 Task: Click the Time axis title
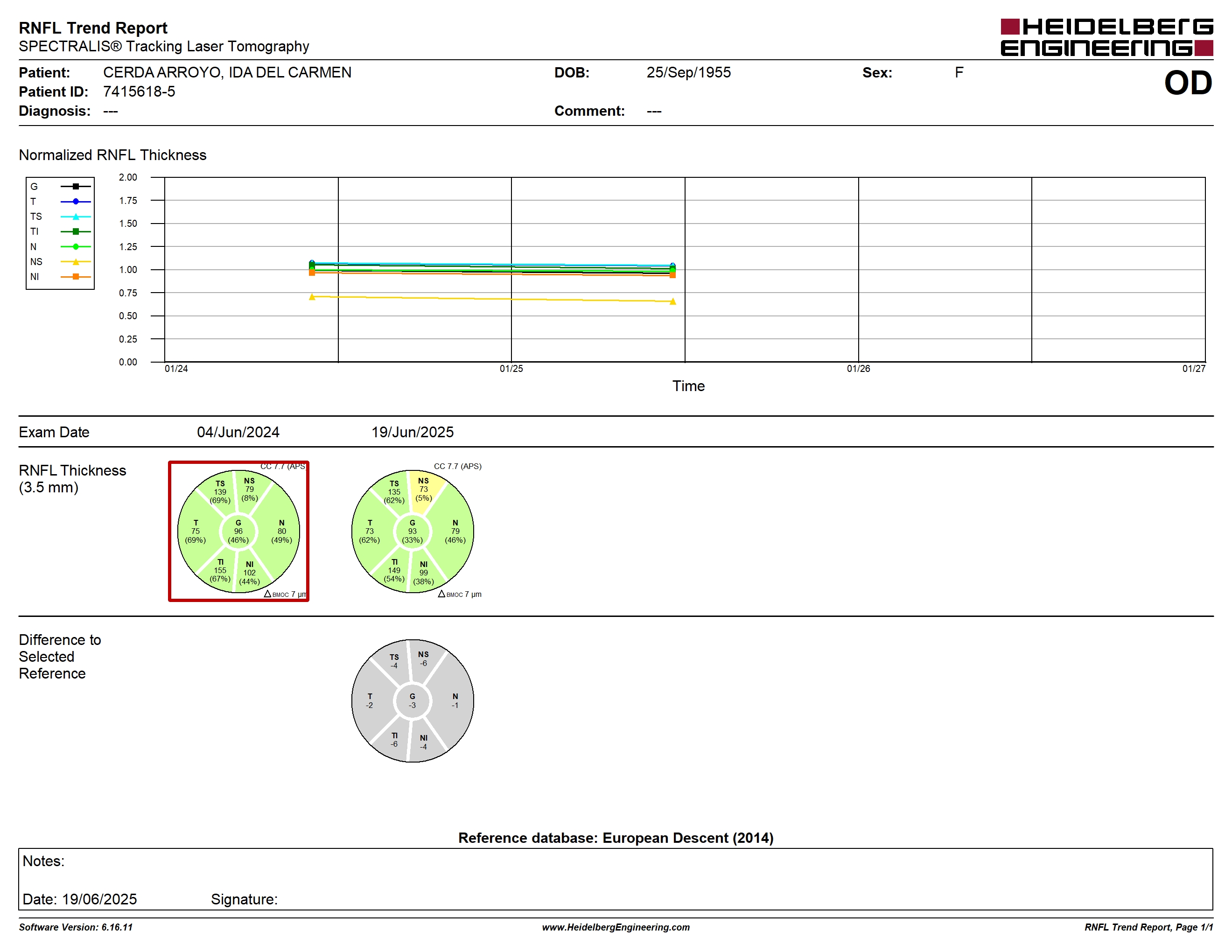[688, 386]
